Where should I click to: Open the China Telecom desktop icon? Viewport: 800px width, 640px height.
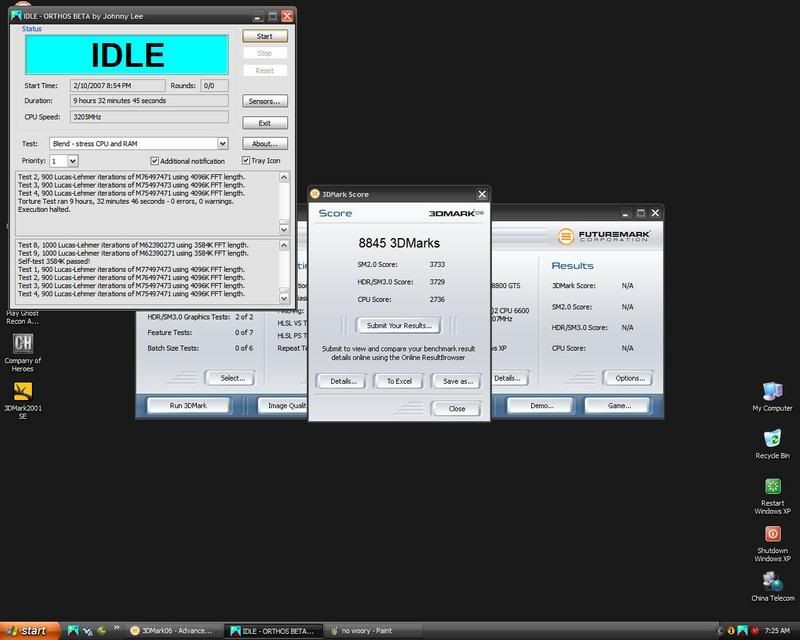pos(771,581)
